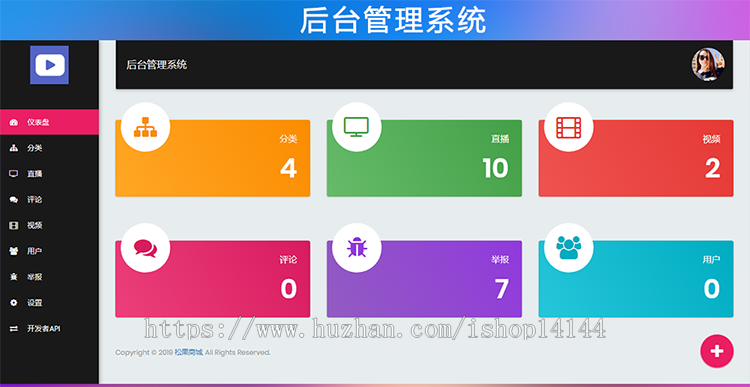750x387 pixels.
Task: Click the 后台管理系统 title in dark header
Action: click(156, 65)
